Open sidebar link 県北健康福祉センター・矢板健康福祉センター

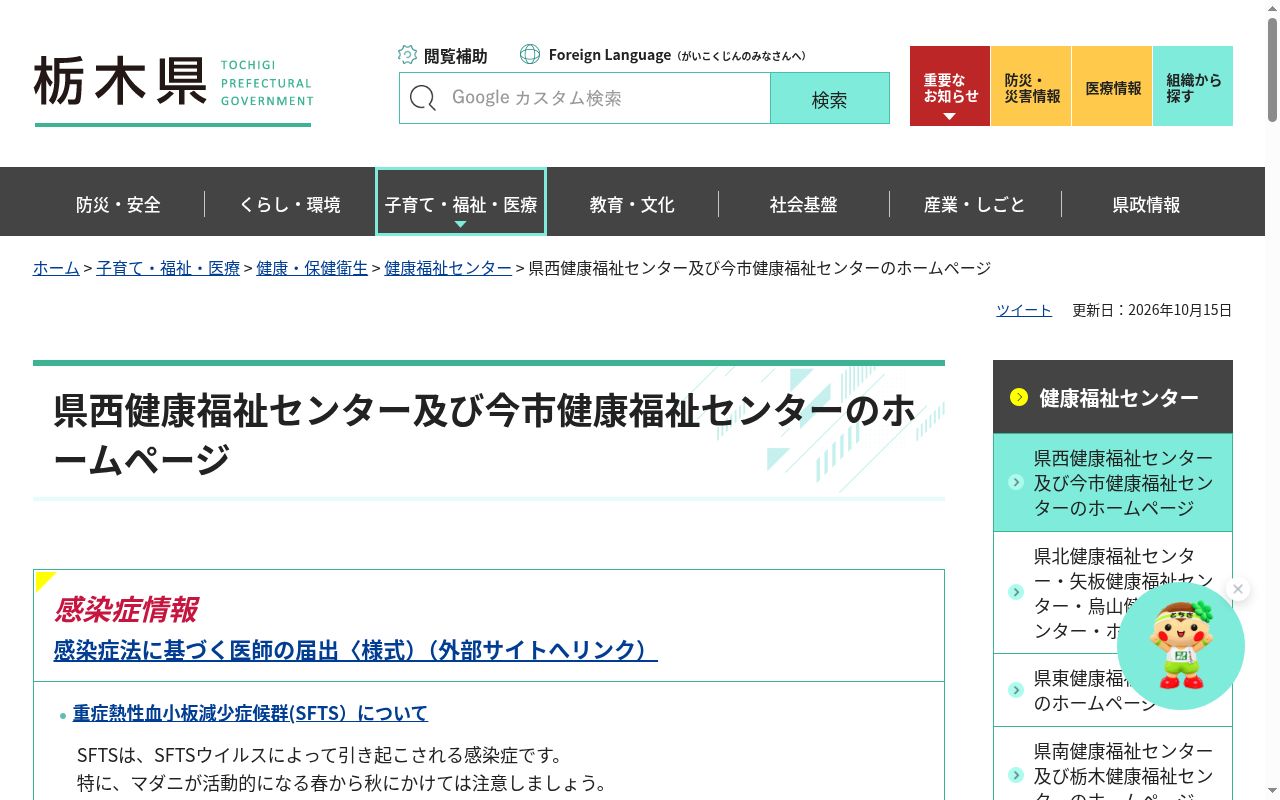point(1113,593)
